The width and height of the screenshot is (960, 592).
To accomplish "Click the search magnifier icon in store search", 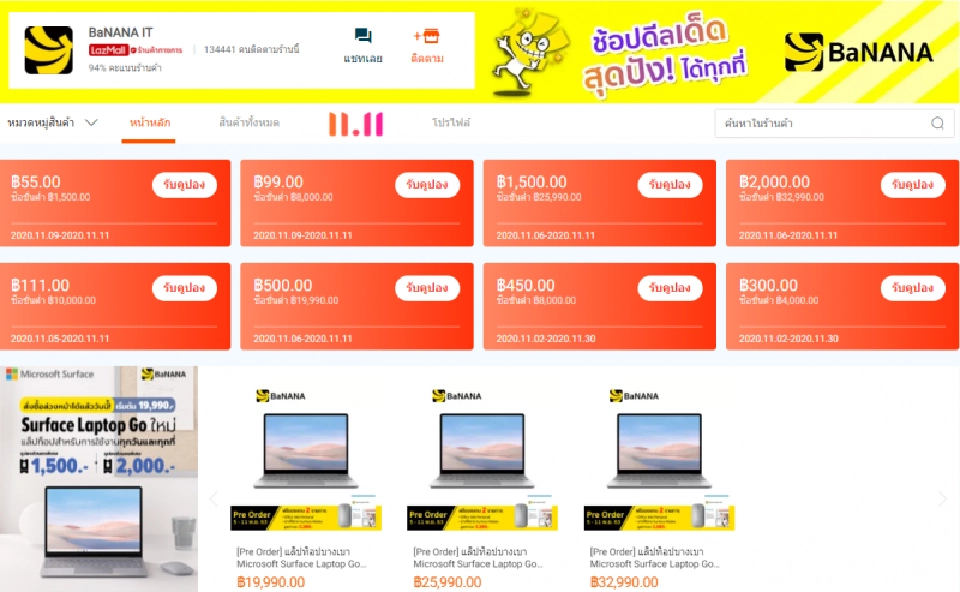I will [x=937, y=123].
